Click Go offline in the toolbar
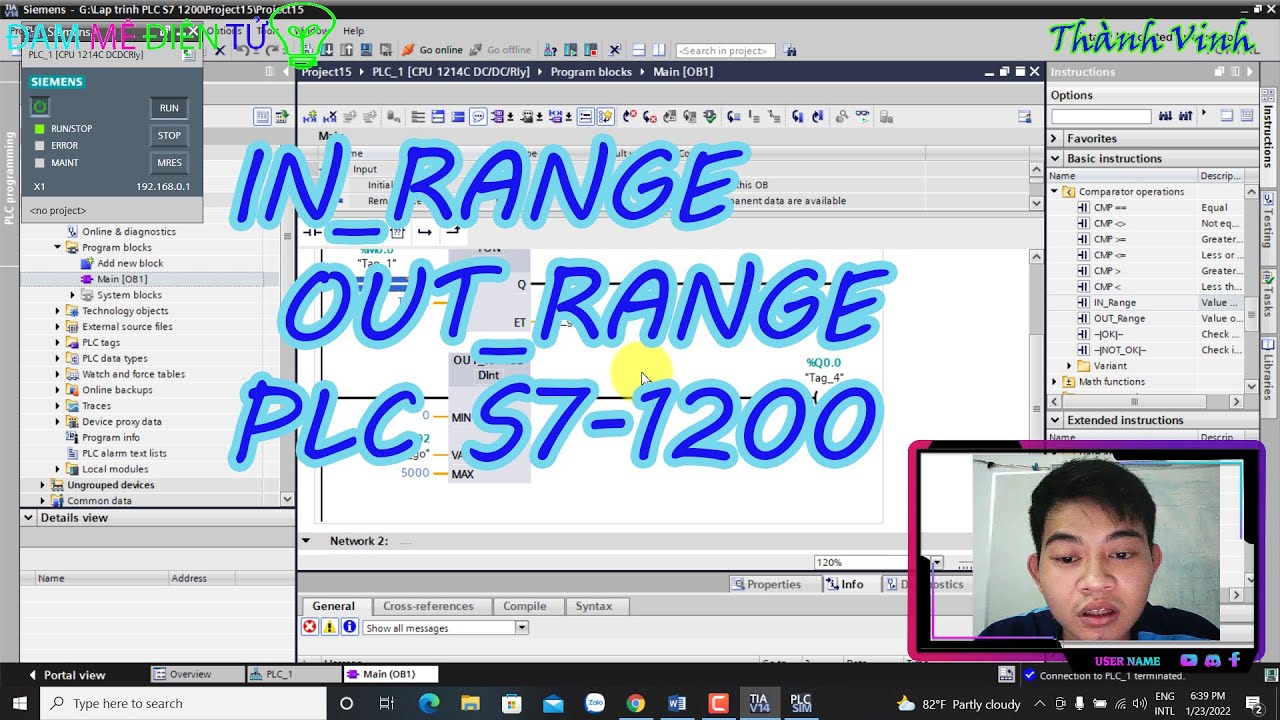Image resolution: width=1280 pixels, height=720 pixels. tap(500, 50)
